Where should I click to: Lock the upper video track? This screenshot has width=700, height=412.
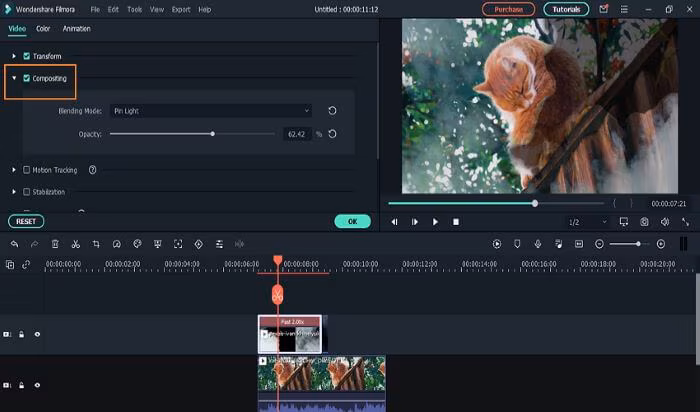pyautogui.click(x=21, y=334)
